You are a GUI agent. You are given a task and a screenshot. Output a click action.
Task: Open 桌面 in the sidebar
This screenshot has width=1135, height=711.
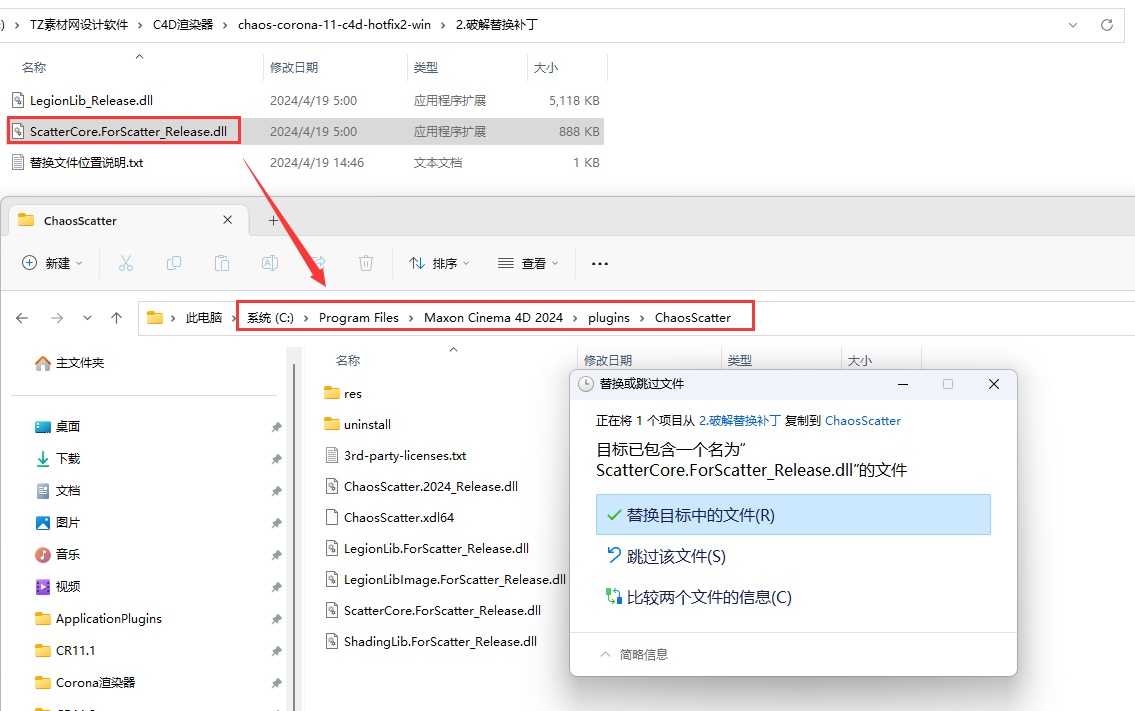tap(58, 426)
